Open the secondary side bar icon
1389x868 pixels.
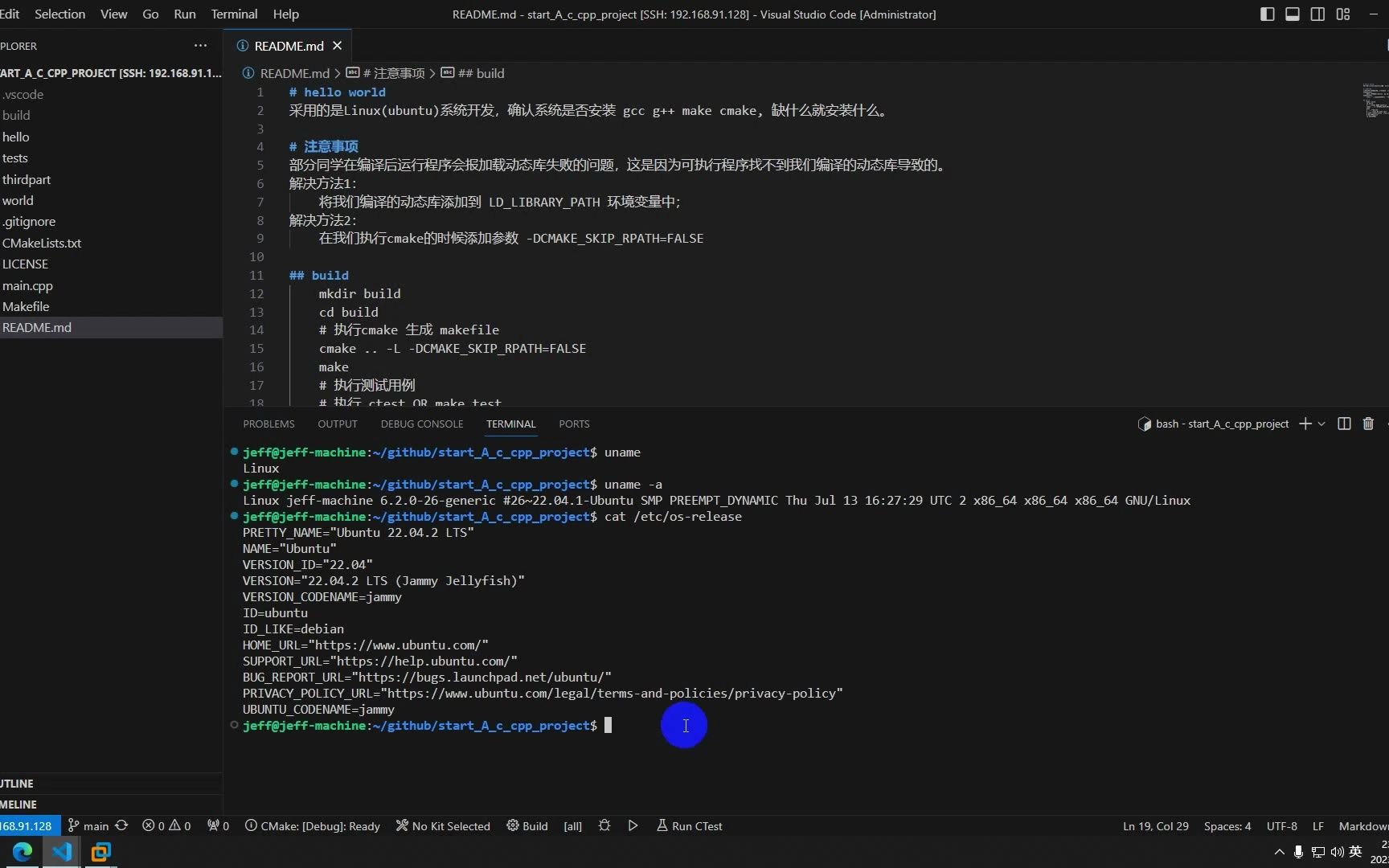coord(1317,14)
